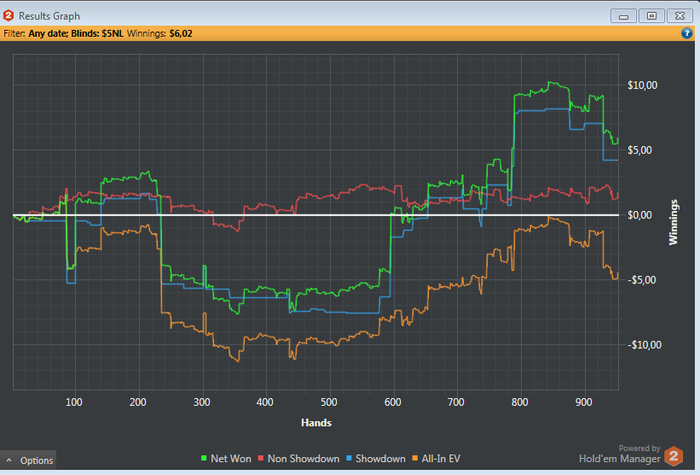Expand the Options panel
Image resolution: width=700 pixels, height=475 pixels.
pyautogui.click(x=28, y=460)
